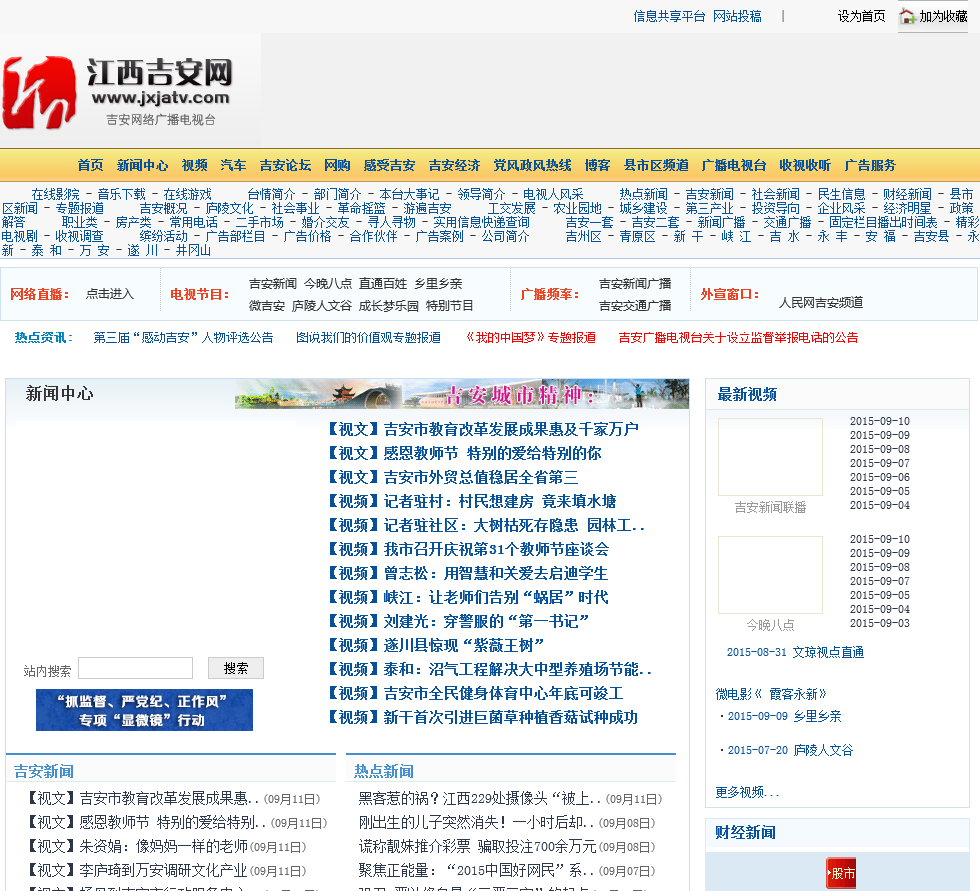Open 《我的中国梦》专题报道 link
Viewport: 980px width, 891px height.
(531, 337)
